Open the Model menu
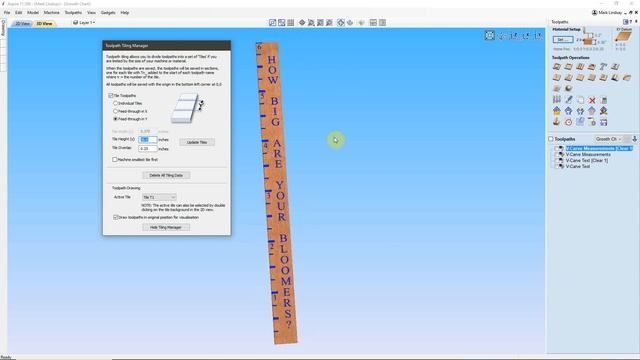This screenshot has width=640, height=360. (x=33, y=13)
